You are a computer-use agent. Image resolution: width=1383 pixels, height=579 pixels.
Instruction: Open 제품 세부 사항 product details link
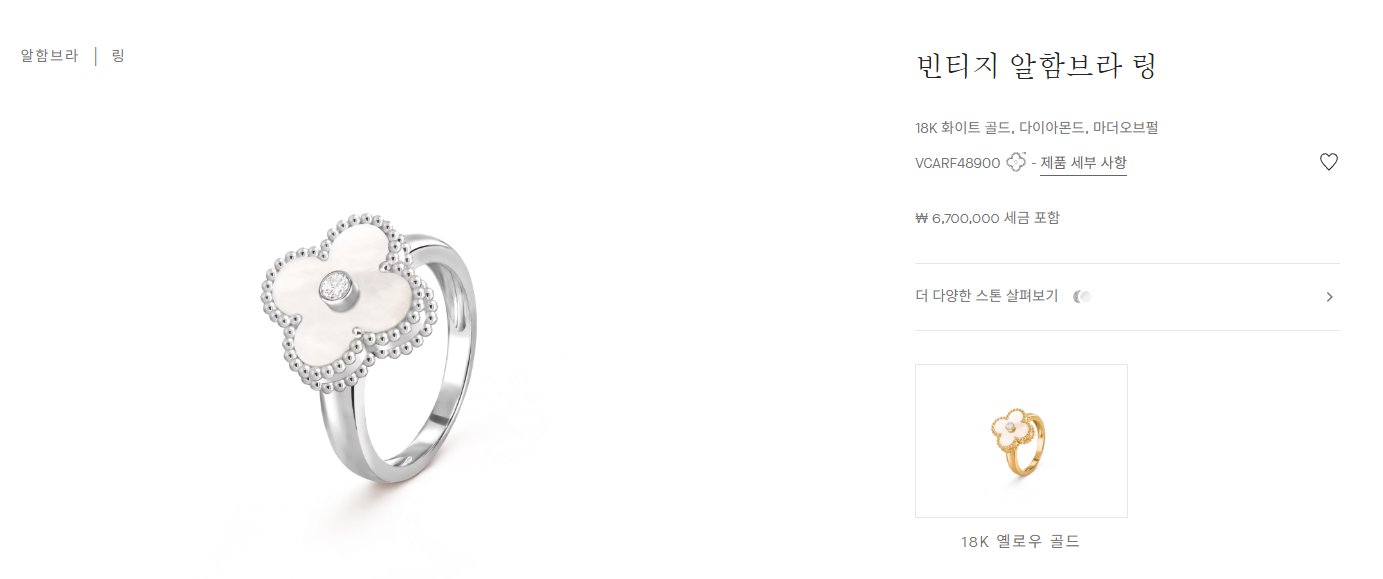coord(1083,163)
